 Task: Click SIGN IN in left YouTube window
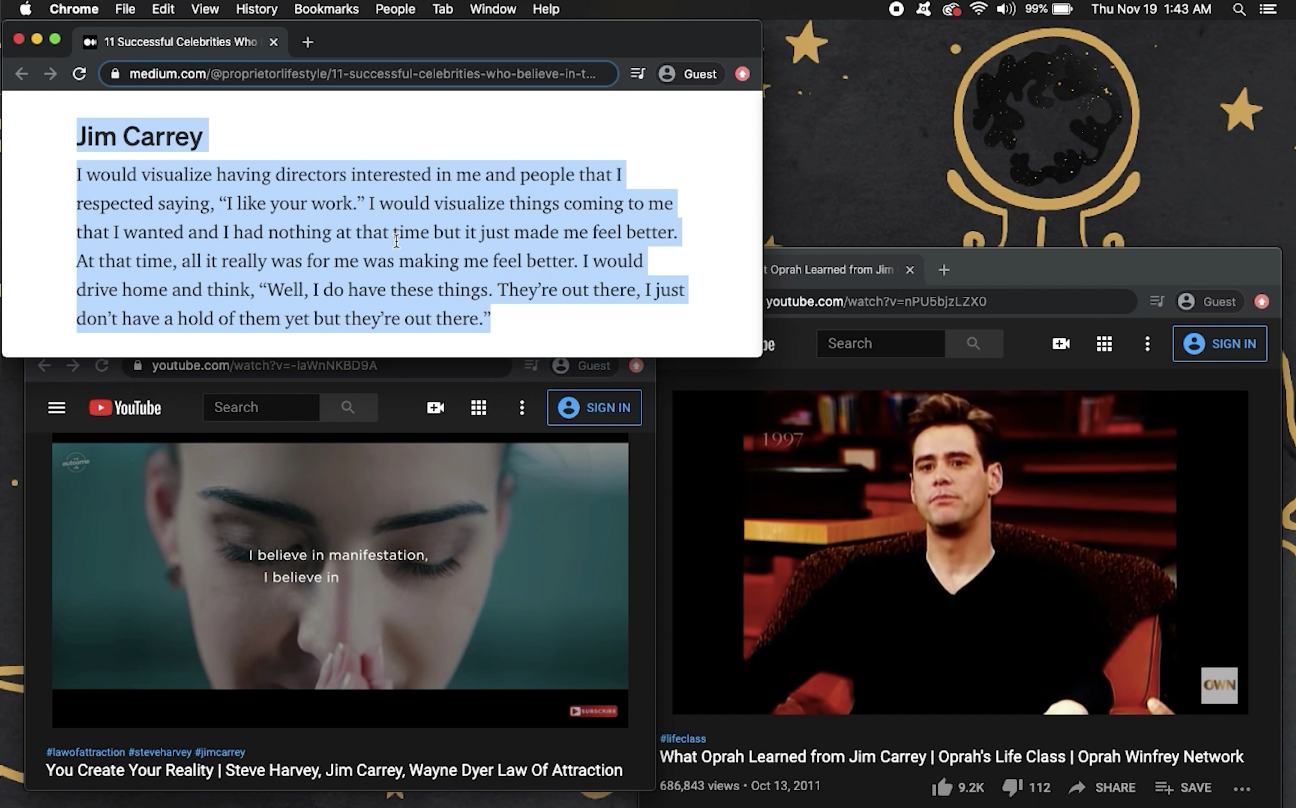(x=595, y=408)
